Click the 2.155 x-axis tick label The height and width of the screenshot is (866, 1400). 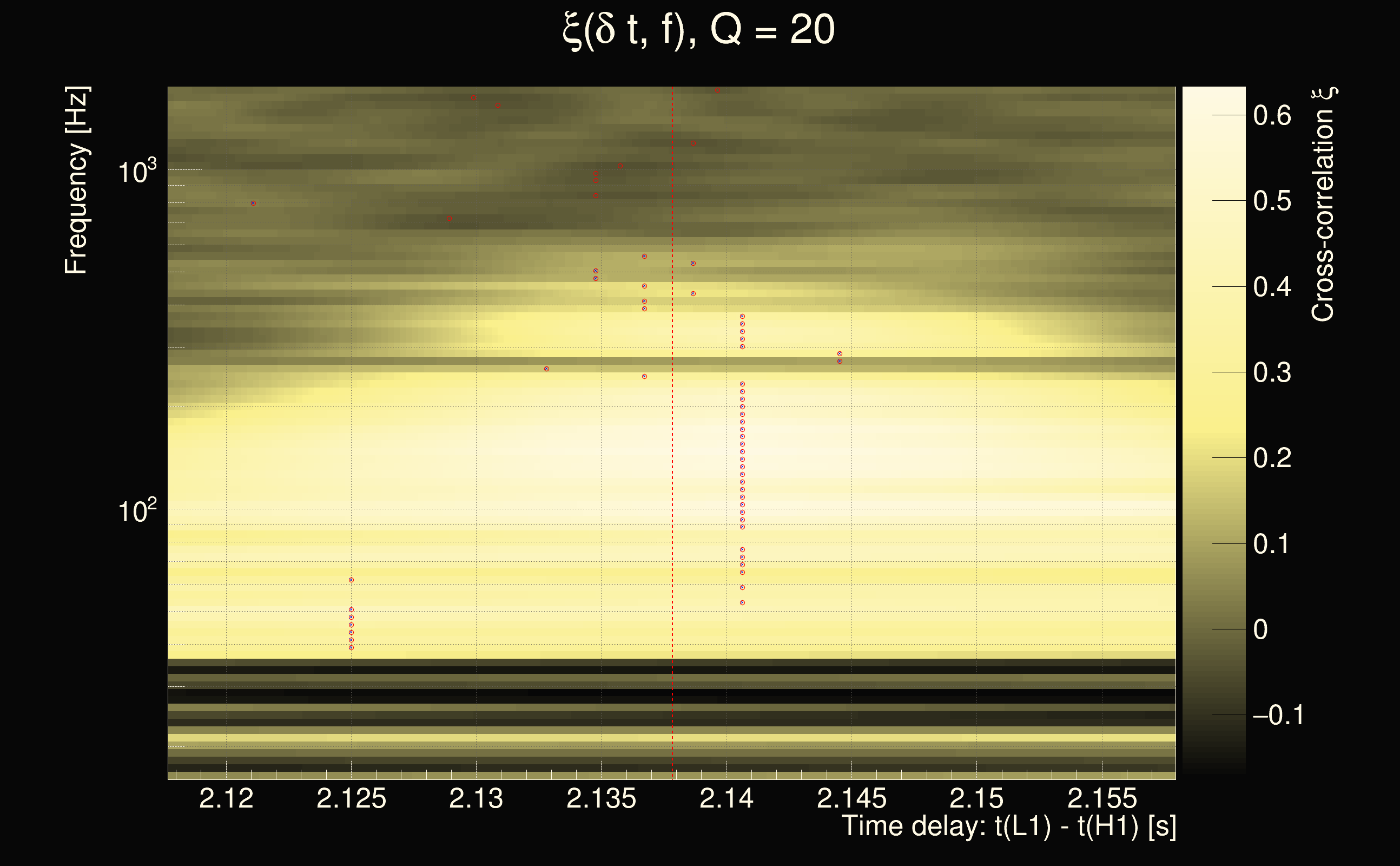[1102, 798]
